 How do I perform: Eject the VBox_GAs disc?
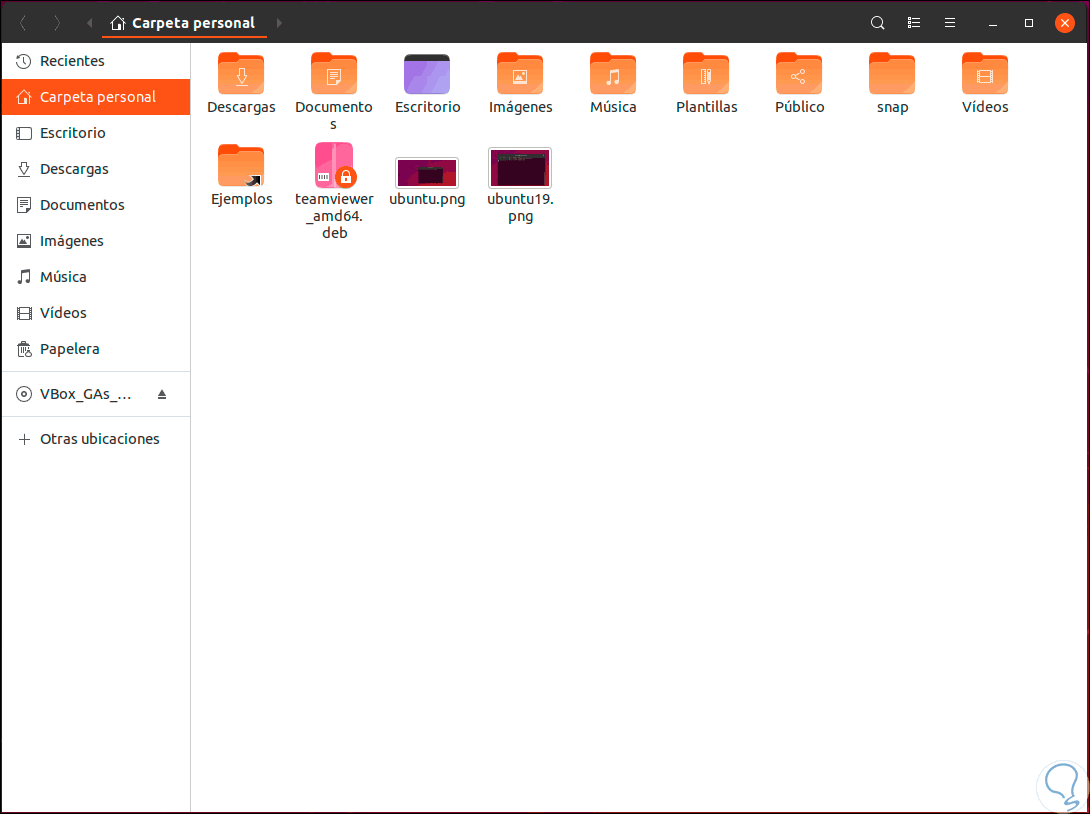162,395
